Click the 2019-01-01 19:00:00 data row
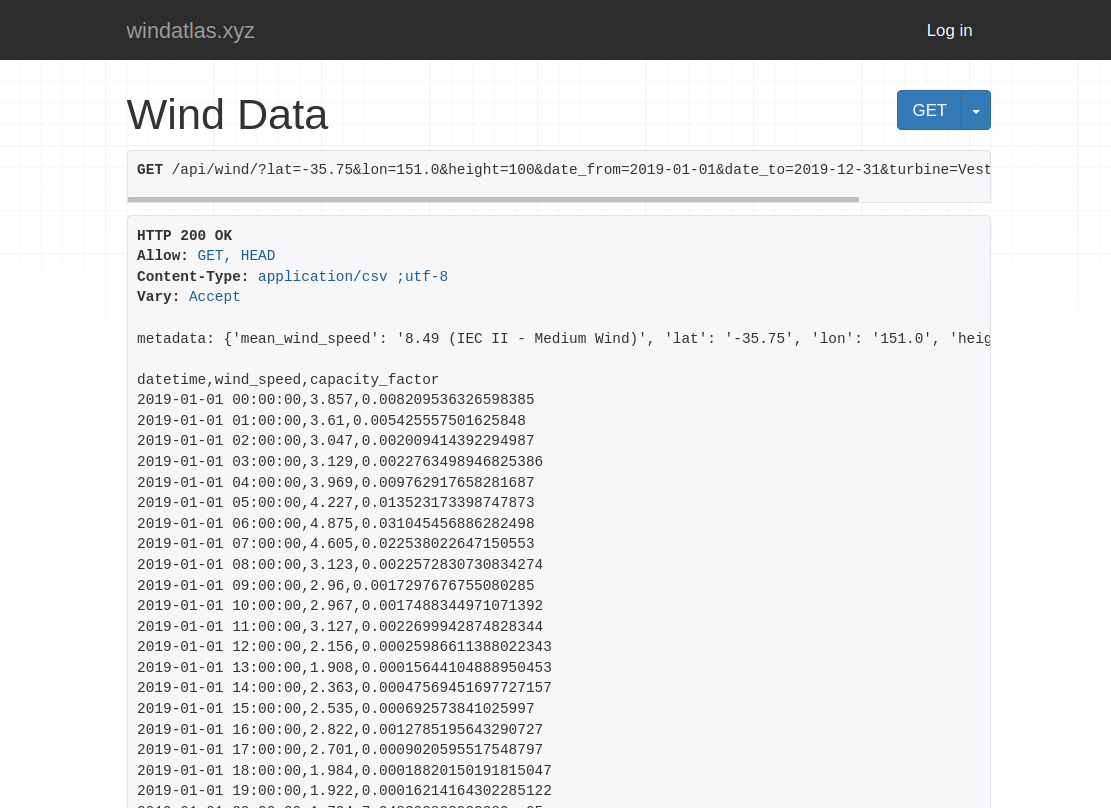 344,791
